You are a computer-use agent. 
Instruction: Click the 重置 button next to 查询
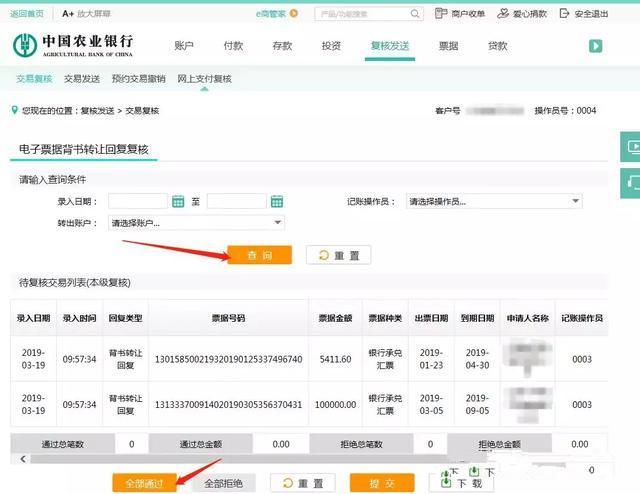338,255
